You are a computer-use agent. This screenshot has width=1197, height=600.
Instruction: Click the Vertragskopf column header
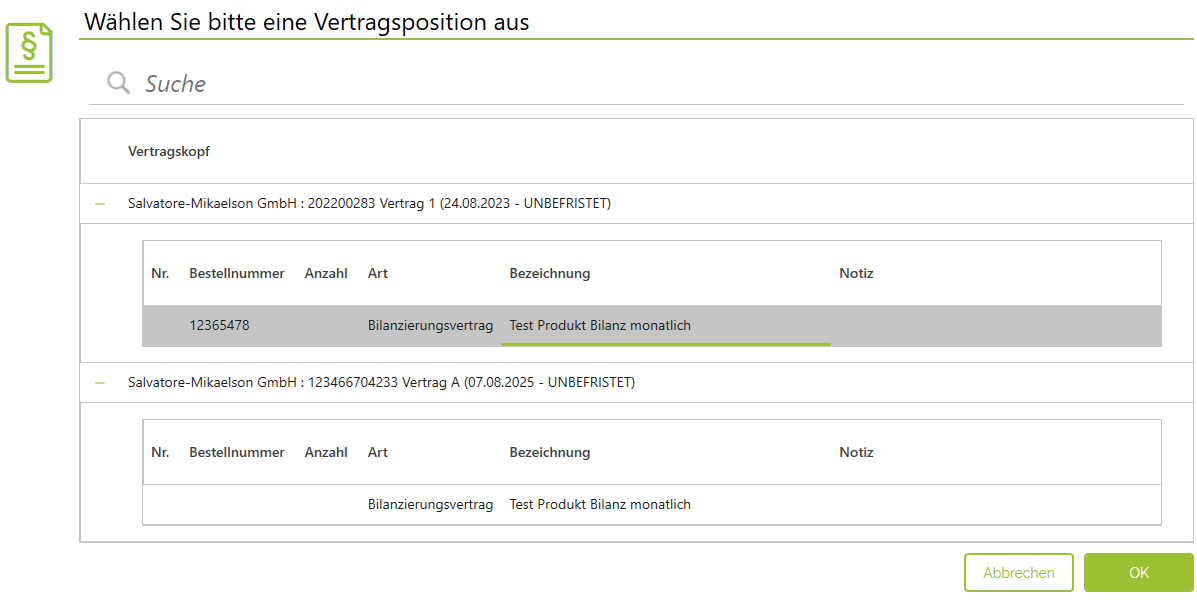[169, 152]
